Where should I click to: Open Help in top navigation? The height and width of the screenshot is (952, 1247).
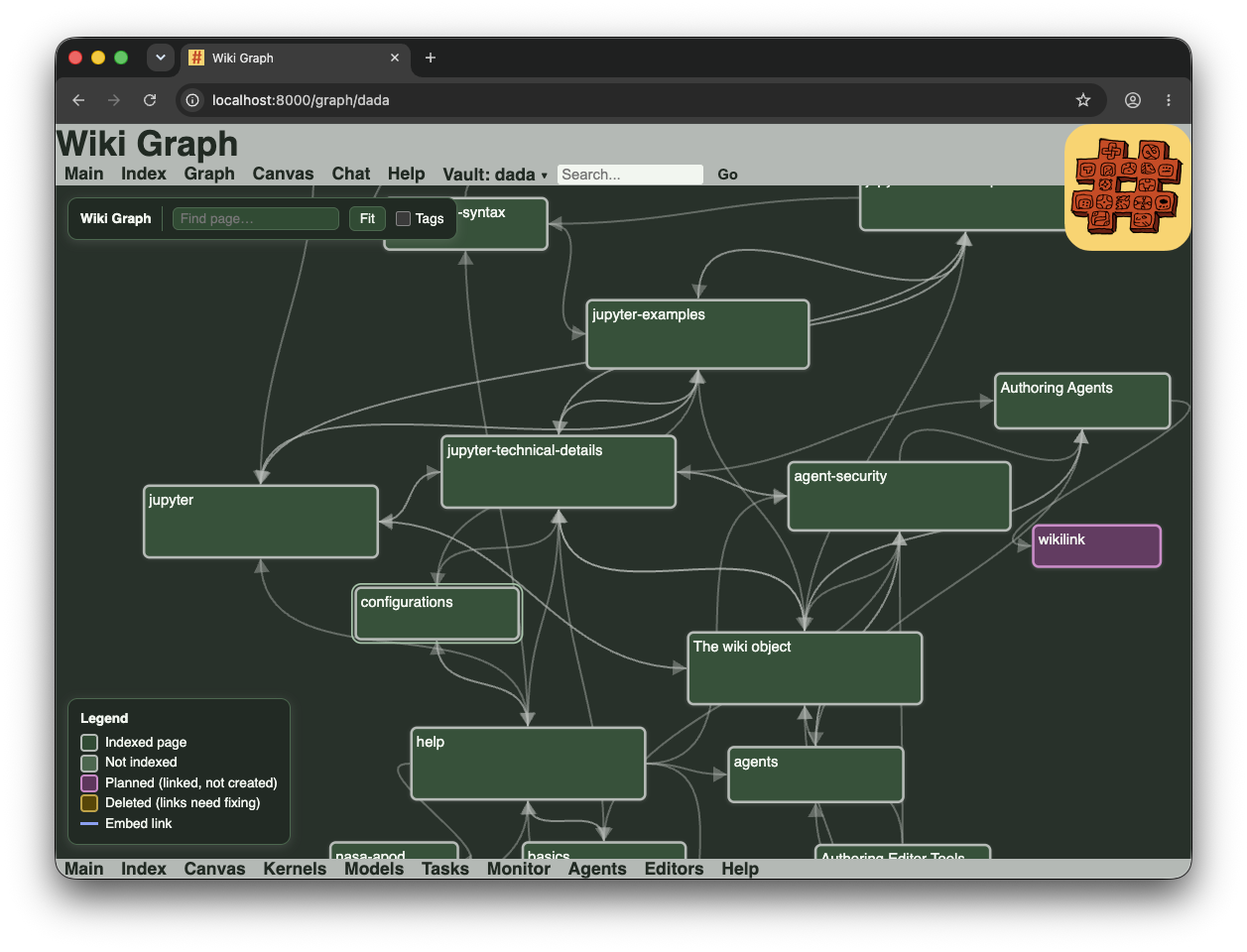(x=406, y=174)
